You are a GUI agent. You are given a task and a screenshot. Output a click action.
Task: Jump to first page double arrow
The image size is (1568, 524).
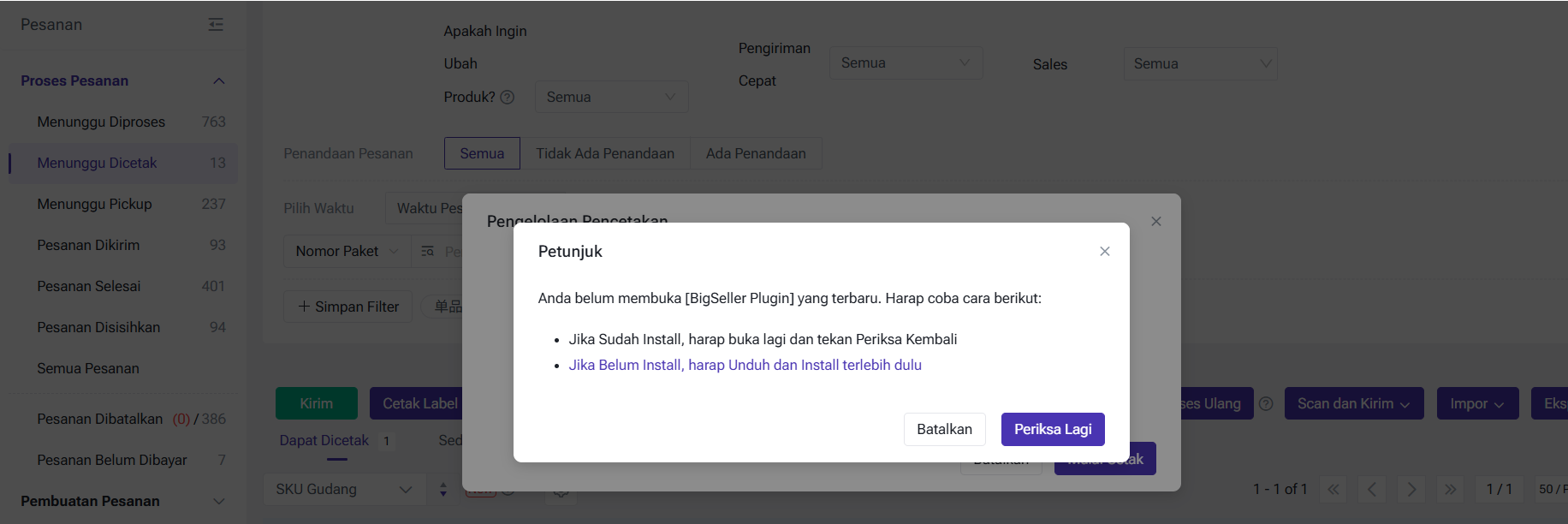coord(1333,489)
